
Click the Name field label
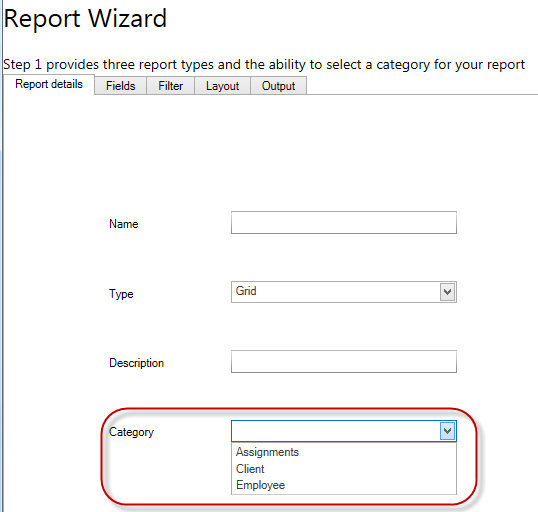click(x=124, y=224)
